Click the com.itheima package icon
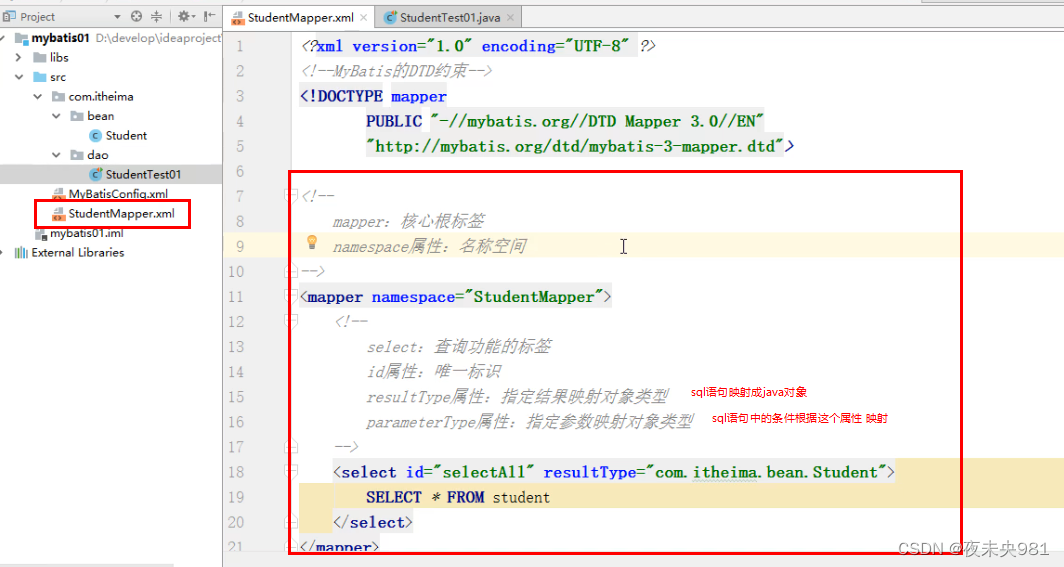 click(x=59, y=97)
